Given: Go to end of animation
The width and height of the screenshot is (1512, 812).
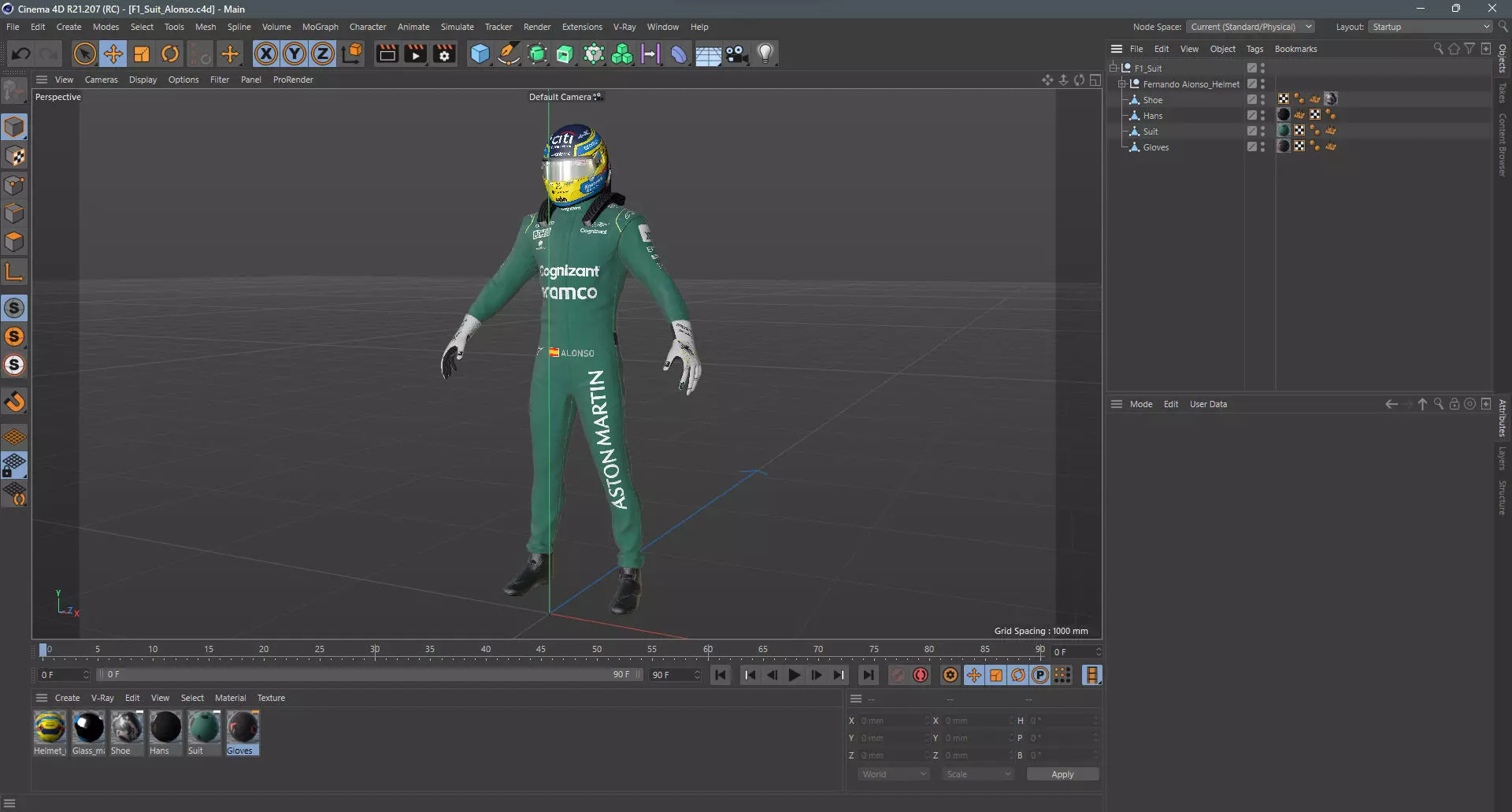Looking at the screenshot, I should point(868,675).
